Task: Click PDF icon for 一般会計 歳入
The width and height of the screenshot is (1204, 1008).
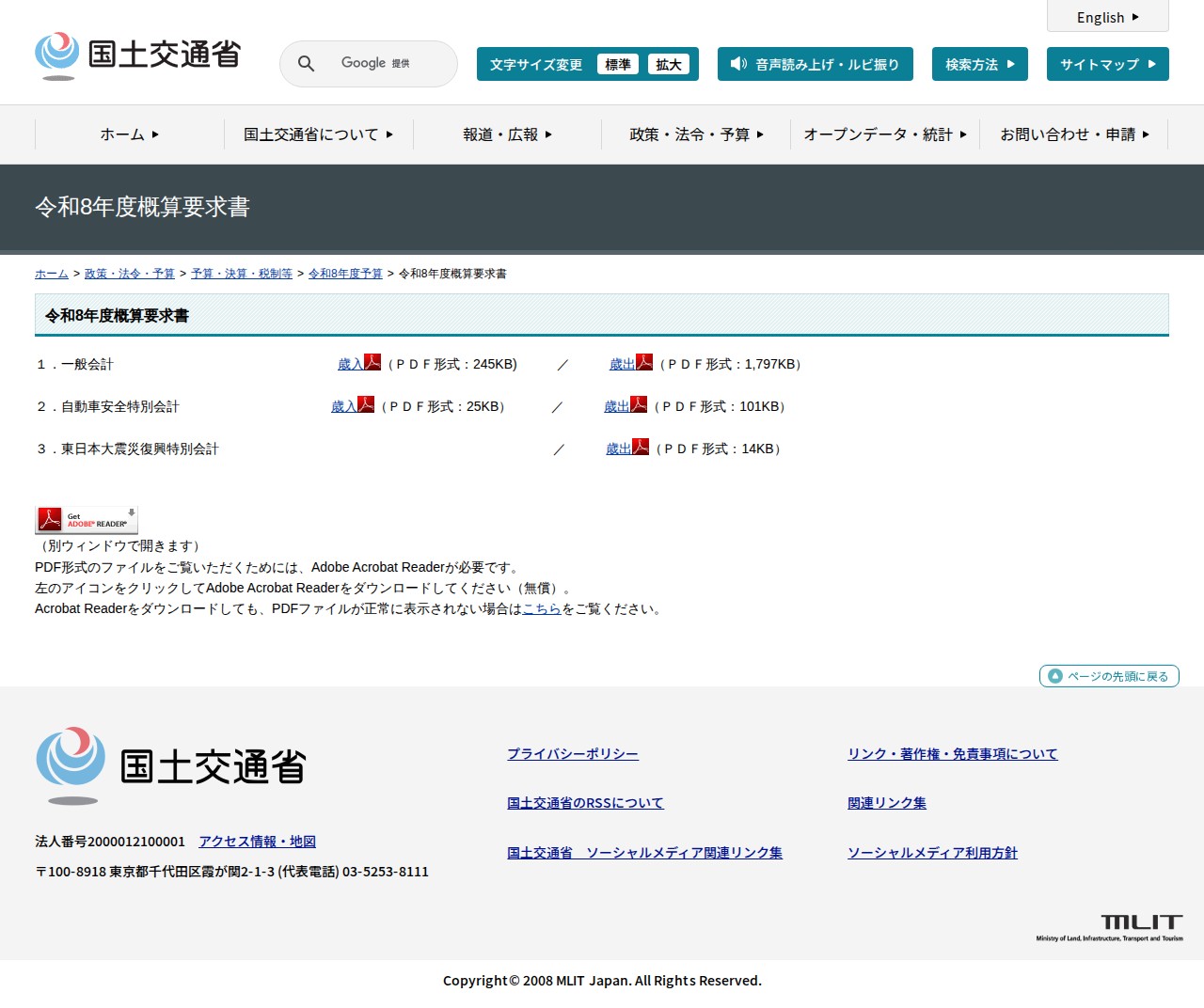Action: click(372, 363)
